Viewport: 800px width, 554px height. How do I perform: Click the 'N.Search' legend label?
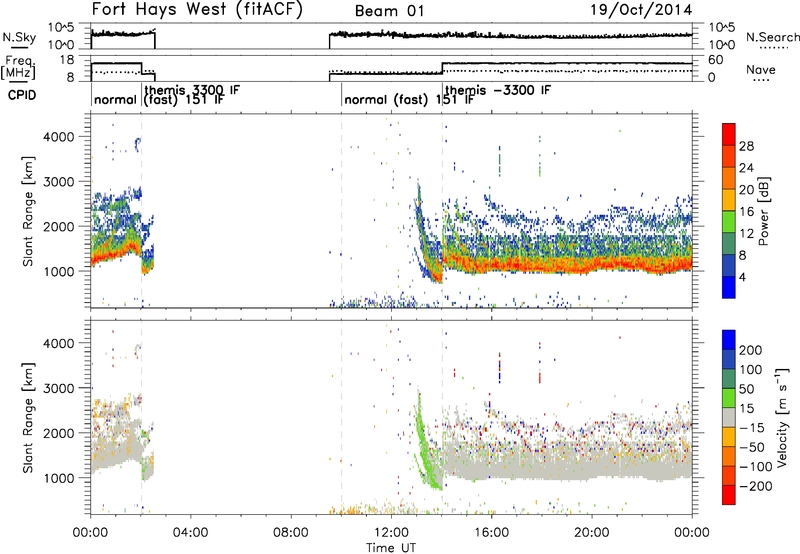coord(772,37)
